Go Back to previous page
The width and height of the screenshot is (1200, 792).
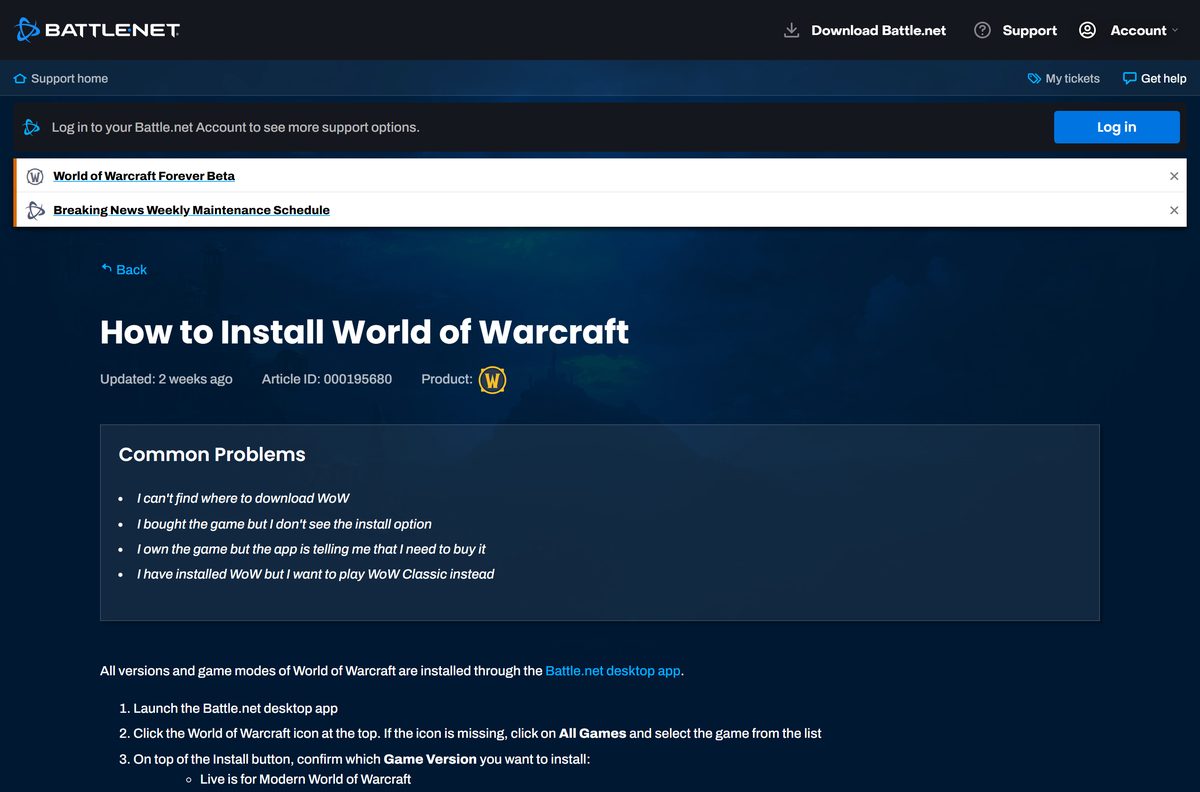point(124,269)
